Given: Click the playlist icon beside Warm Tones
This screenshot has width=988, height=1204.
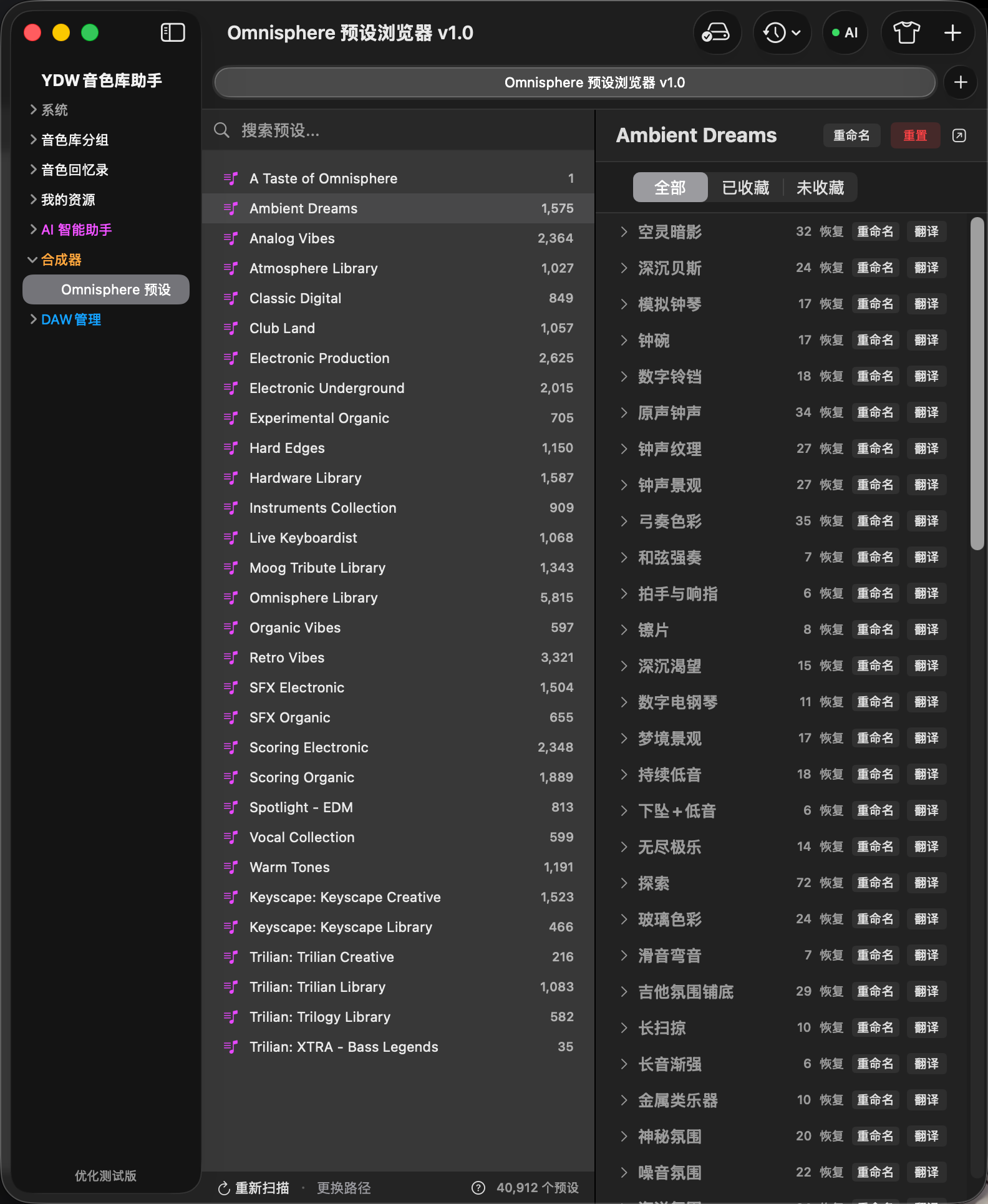Looking at the screenshot, I should [x=231, y=867].
